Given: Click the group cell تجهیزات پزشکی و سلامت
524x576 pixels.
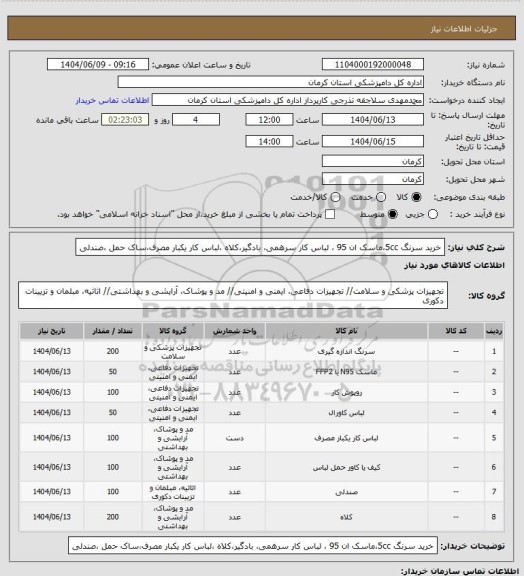Looking at the screenshot, I should coord(173,352).
